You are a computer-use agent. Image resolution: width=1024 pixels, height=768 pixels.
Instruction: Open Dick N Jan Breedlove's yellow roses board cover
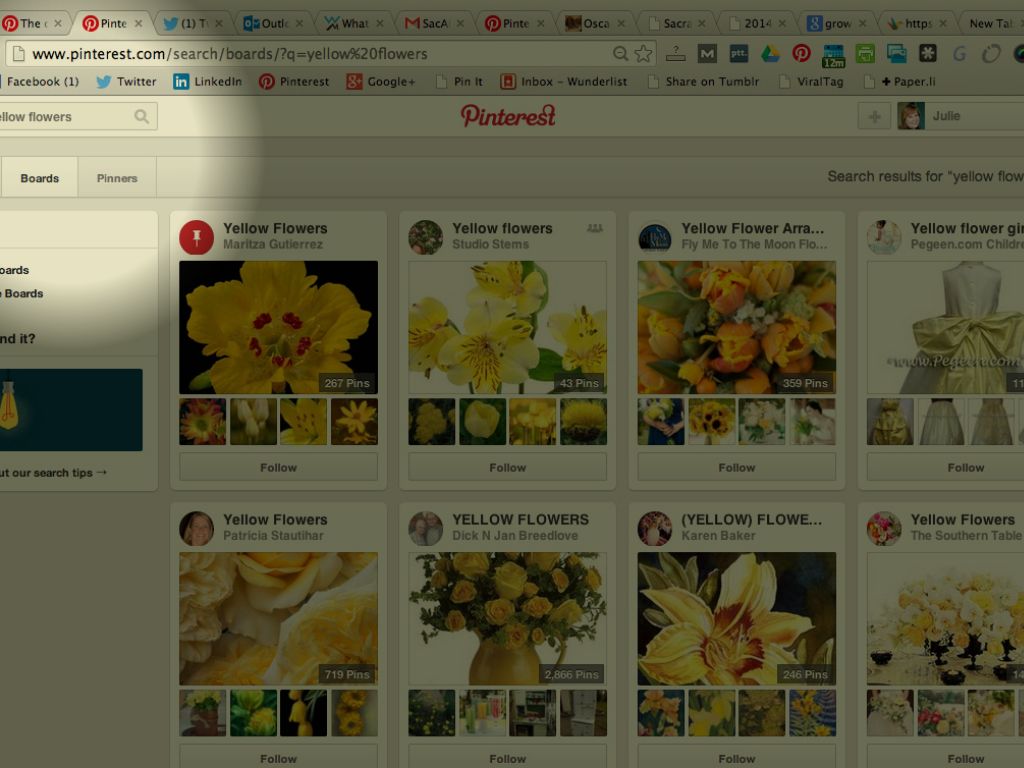click(507, 618)
